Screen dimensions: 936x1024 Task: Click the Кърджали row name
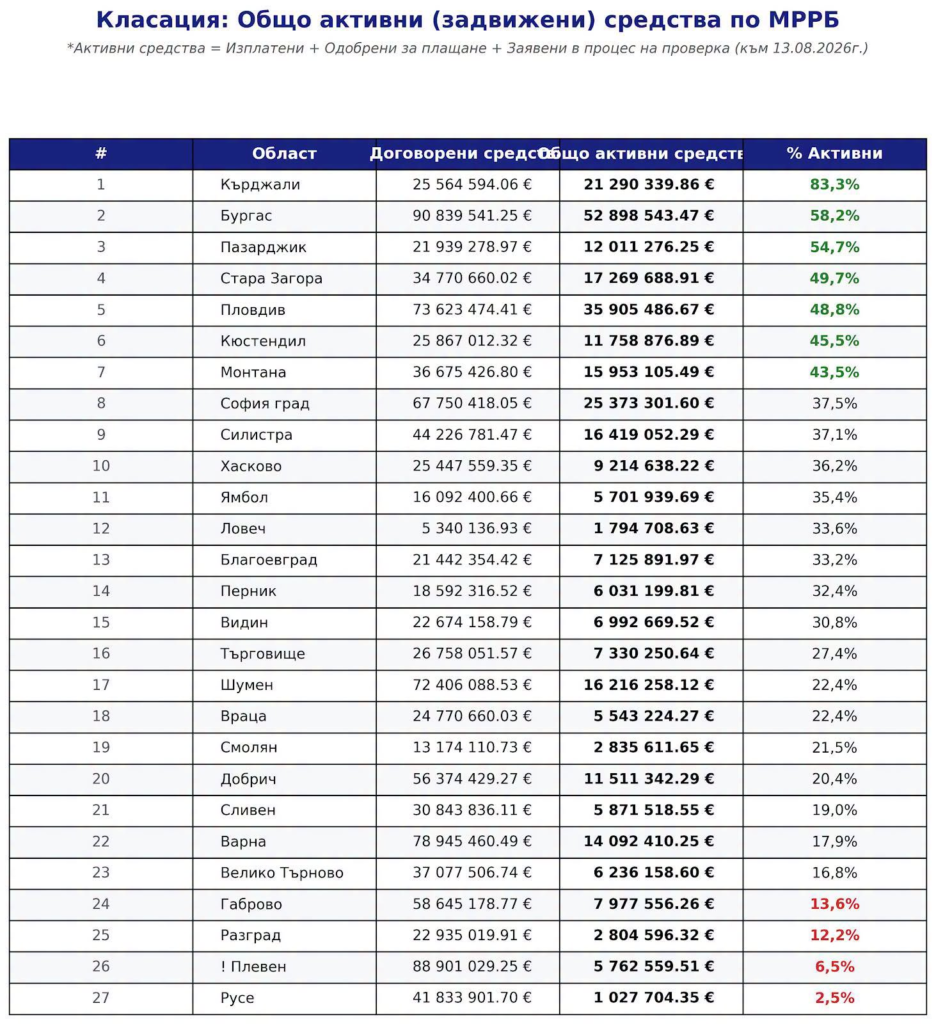(260, 185)
